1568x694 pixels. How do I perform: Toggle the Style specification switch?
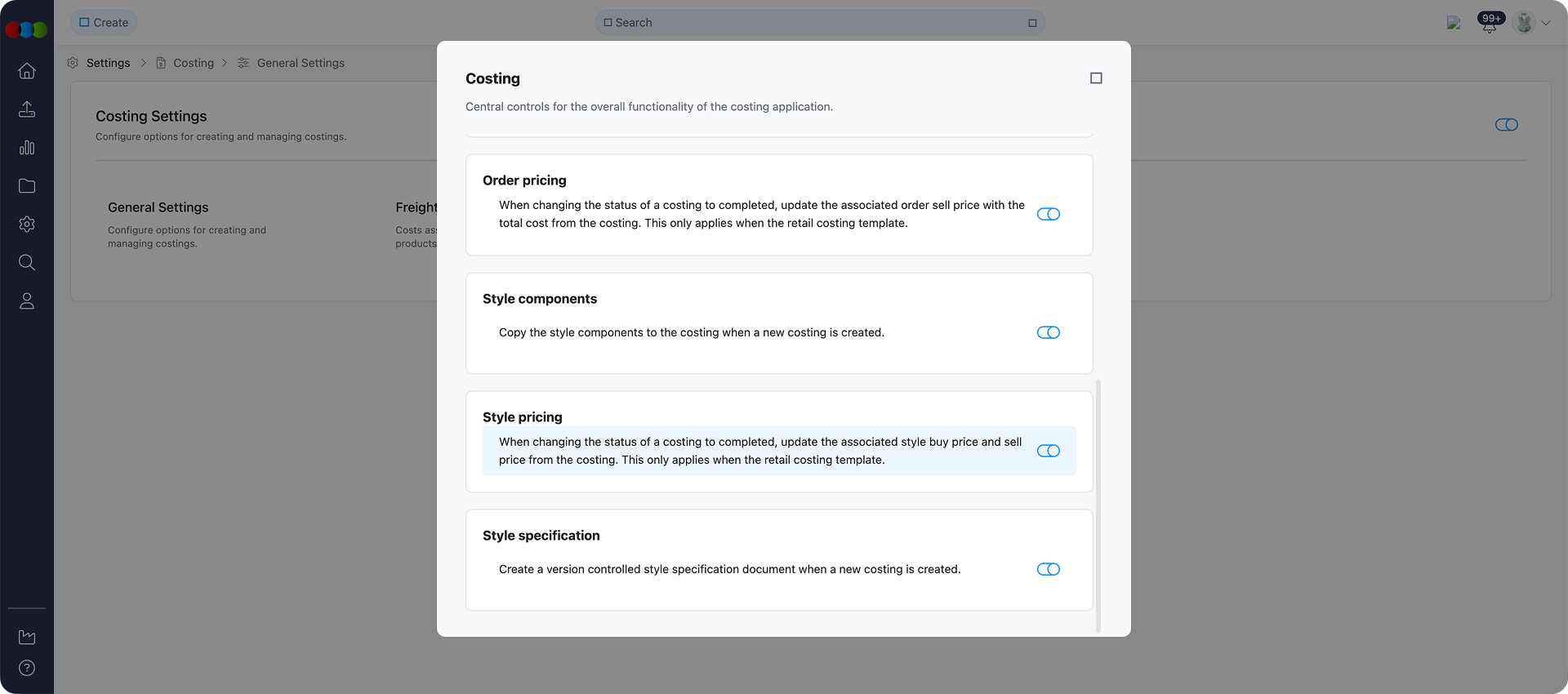[1048, 569]
